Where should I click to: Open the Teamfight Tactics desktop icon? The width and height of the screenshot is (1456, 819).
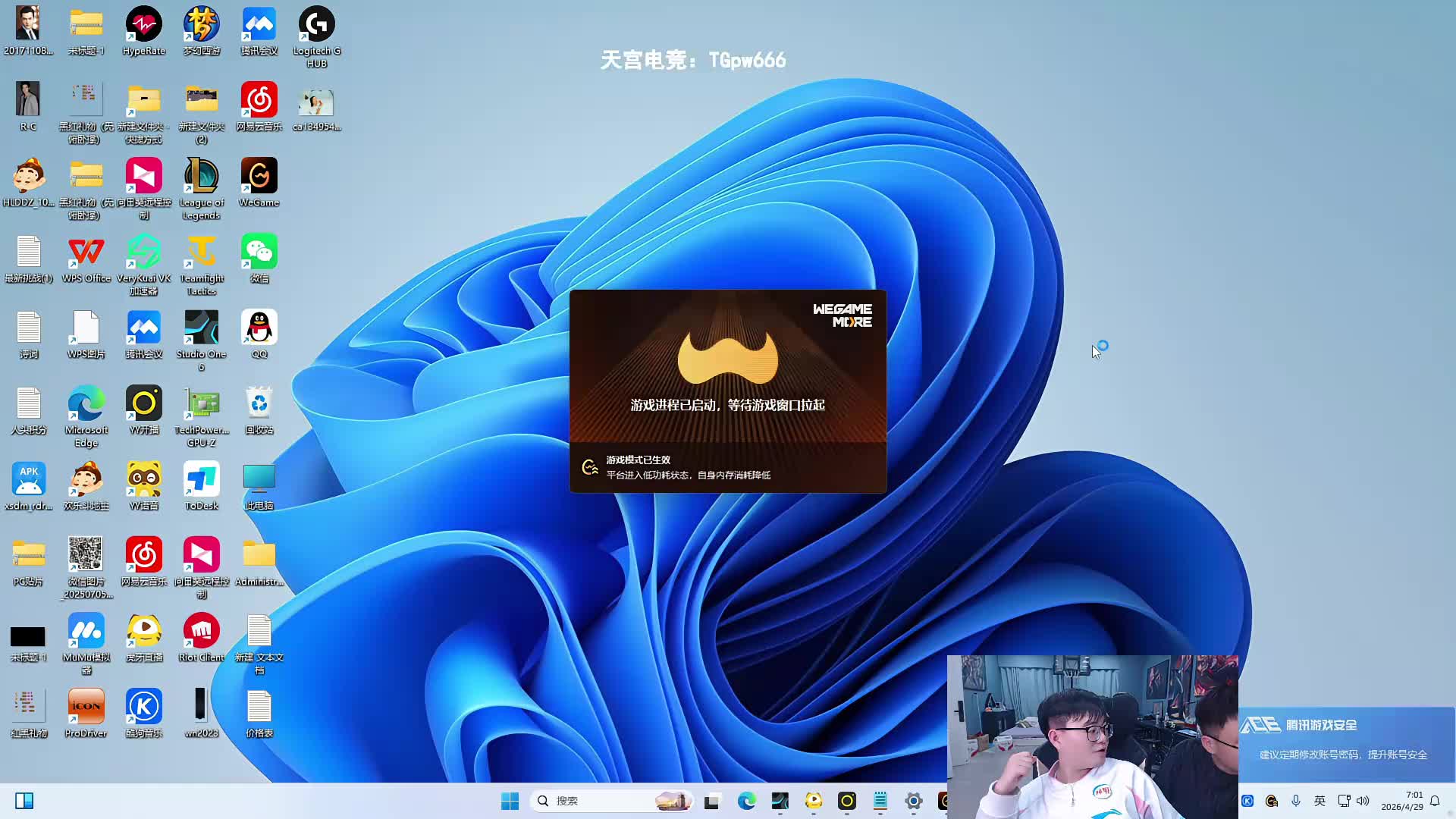(201, 253)
